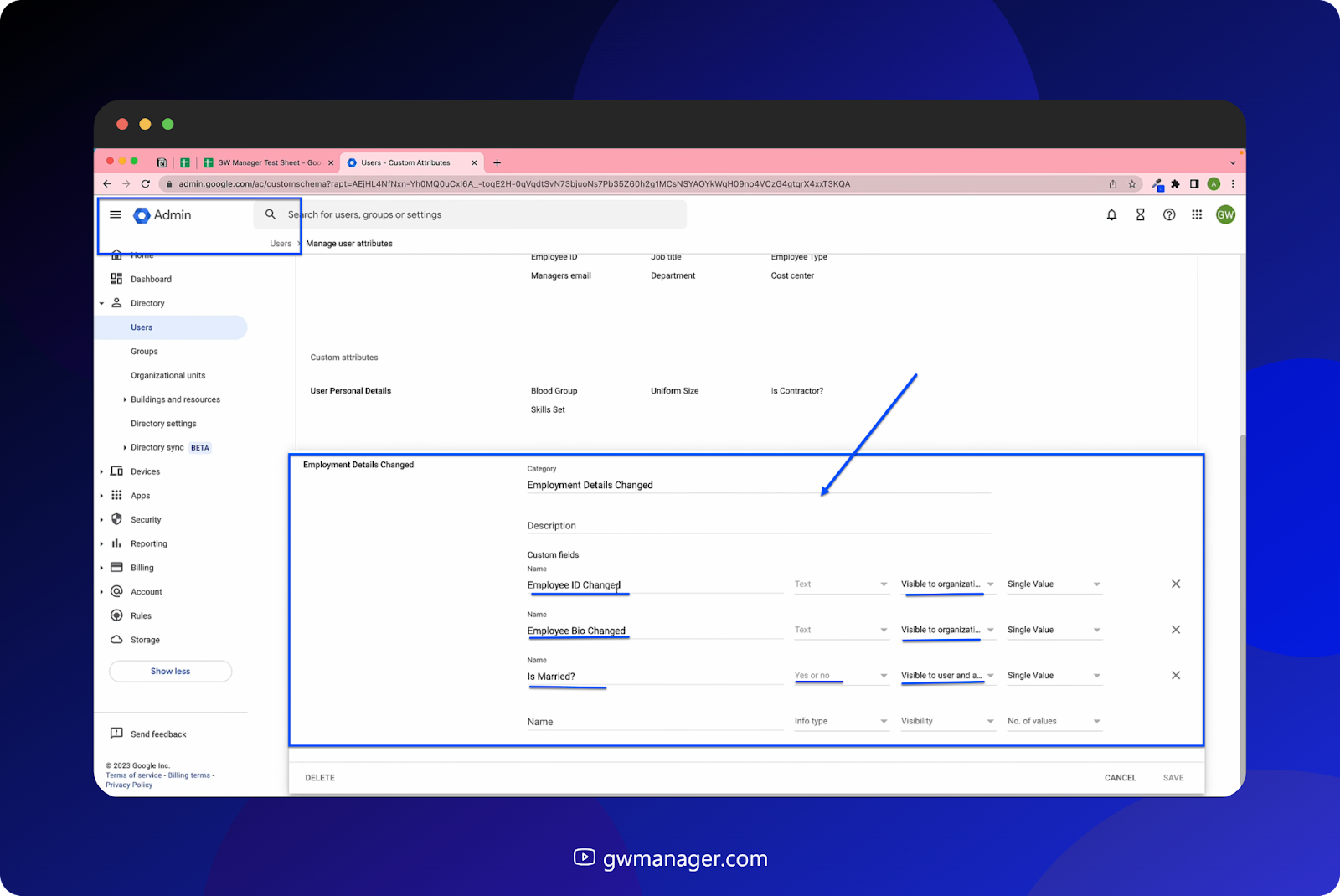Click the Devices sidebar icon
The width and height of the screenshot is (1340, 896).
[x=116, y=471]
